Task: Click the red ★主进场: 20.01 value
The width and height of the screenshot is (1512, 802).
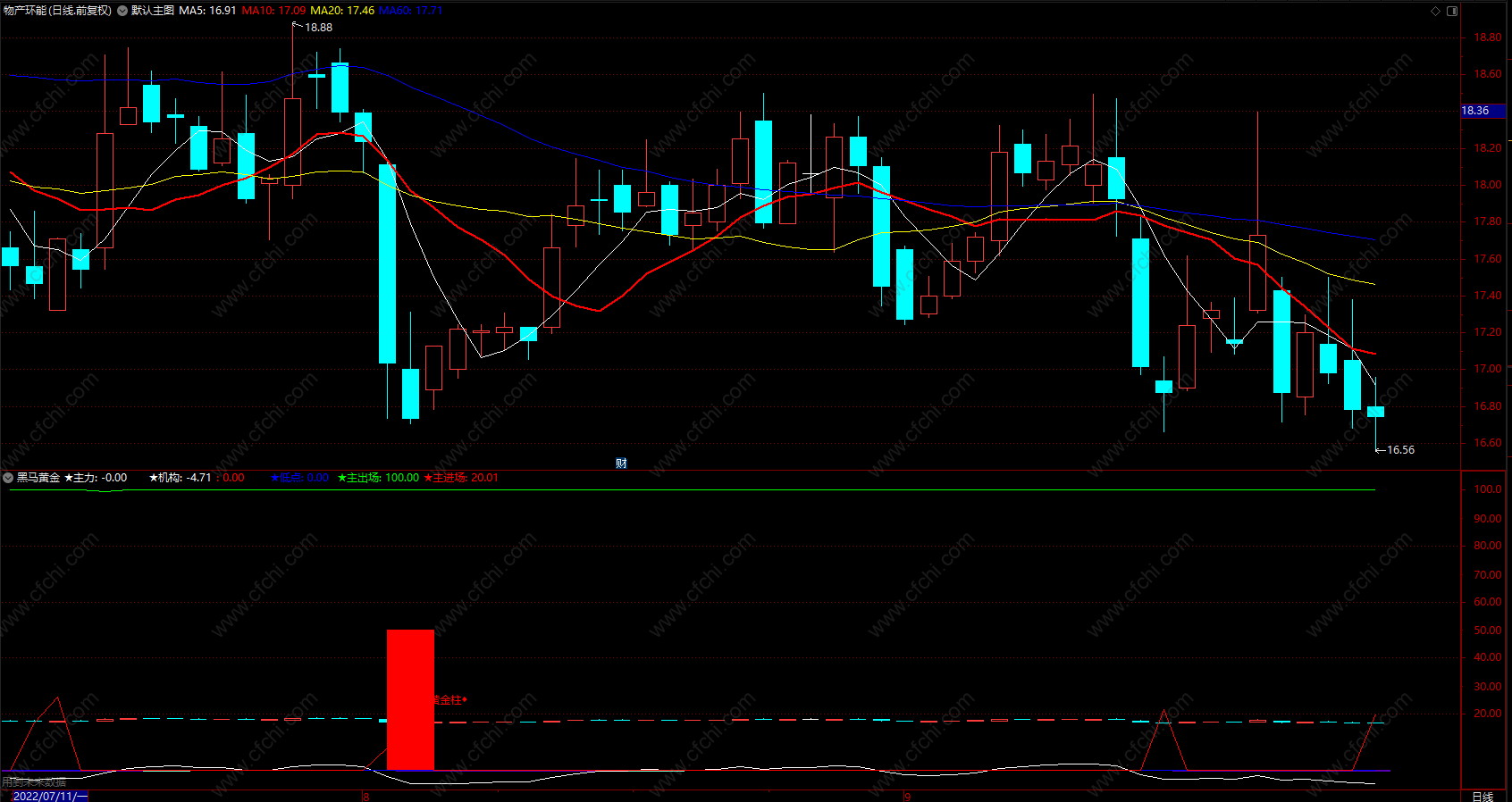Action: [461, 478]
